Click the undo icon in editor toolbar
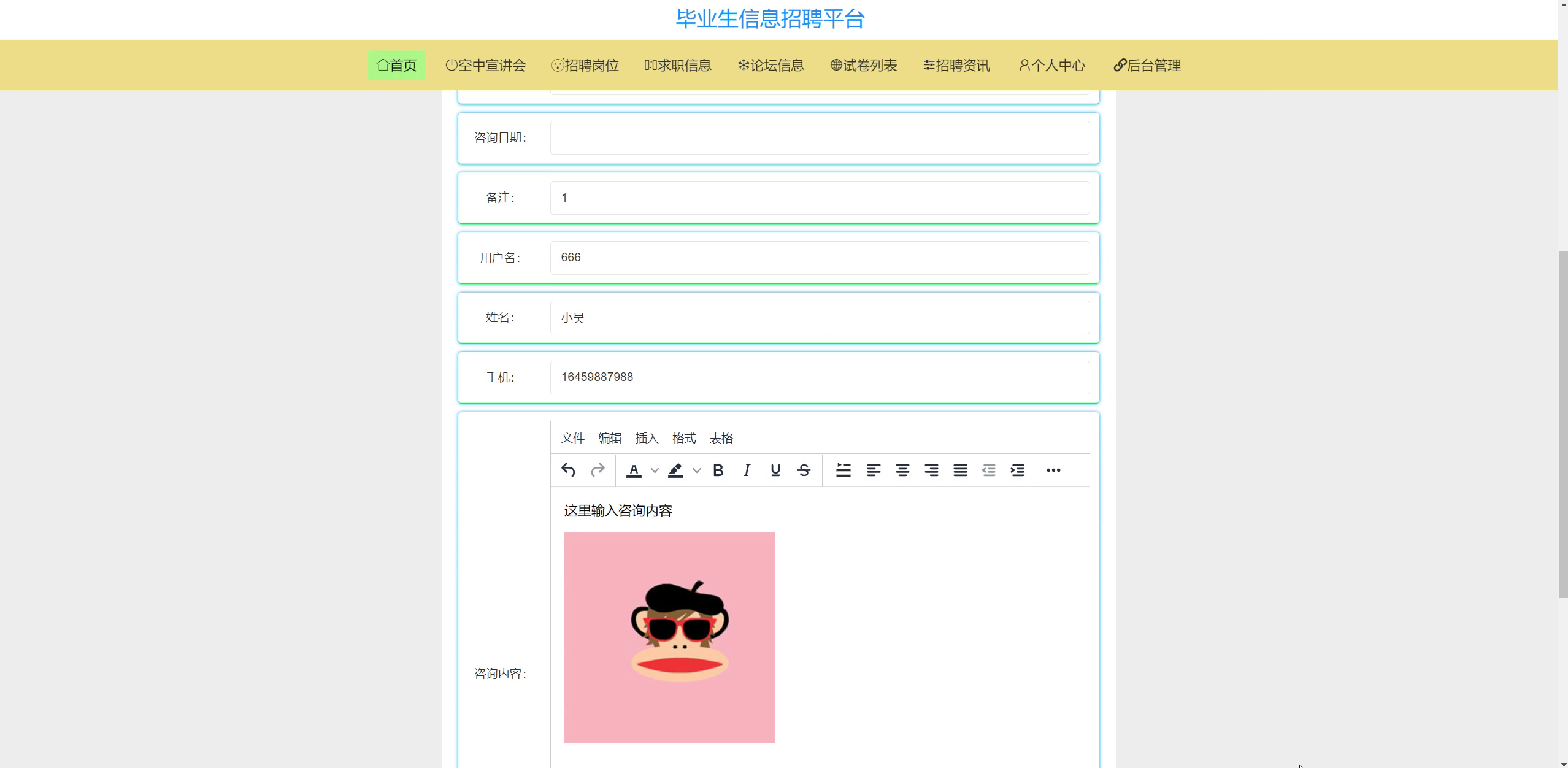 coord(568,470)
